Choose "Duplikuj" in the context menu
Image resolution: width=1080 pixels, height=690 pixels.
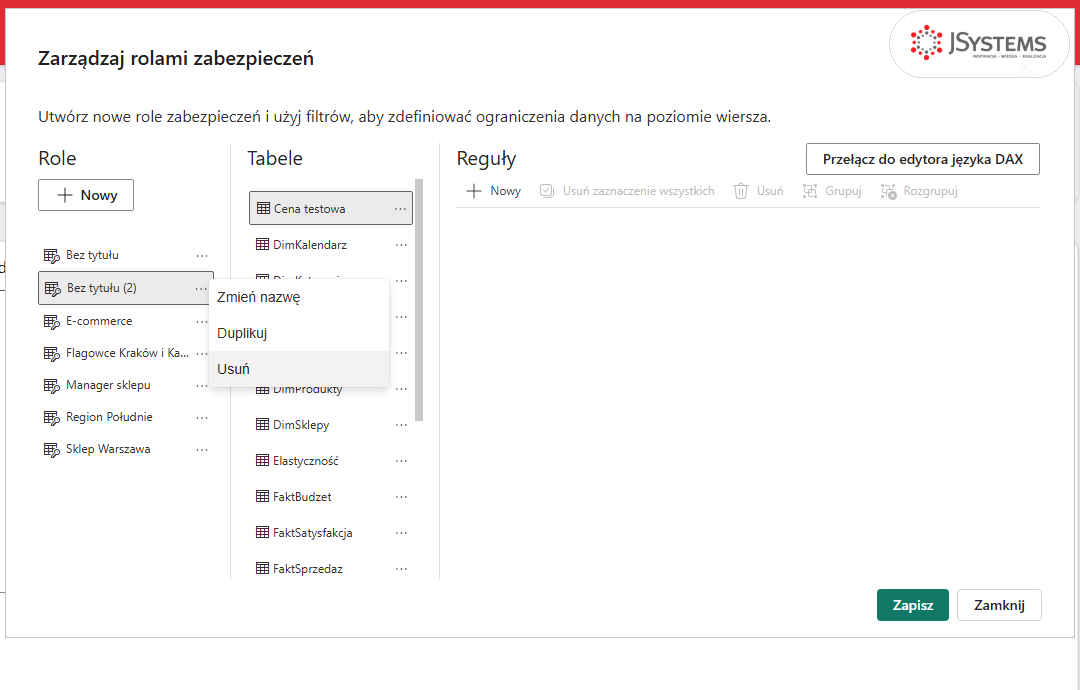coord(299,333)
